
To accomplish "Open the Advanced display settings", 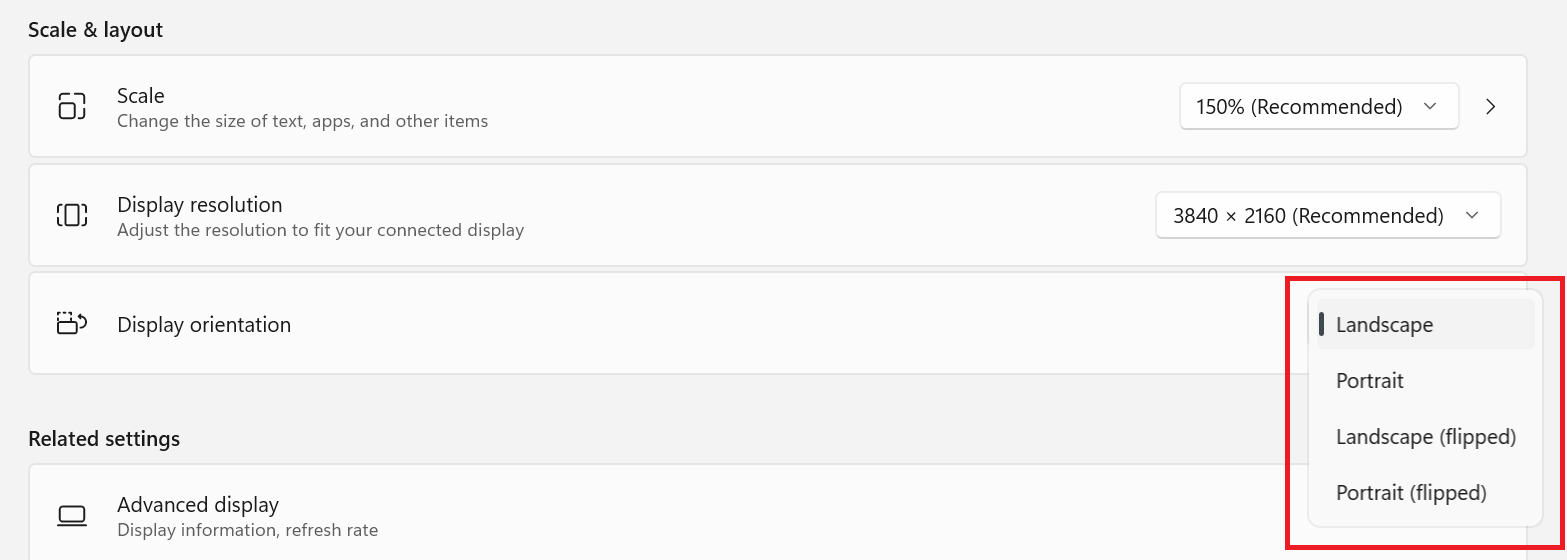I will tap(198, 505).
